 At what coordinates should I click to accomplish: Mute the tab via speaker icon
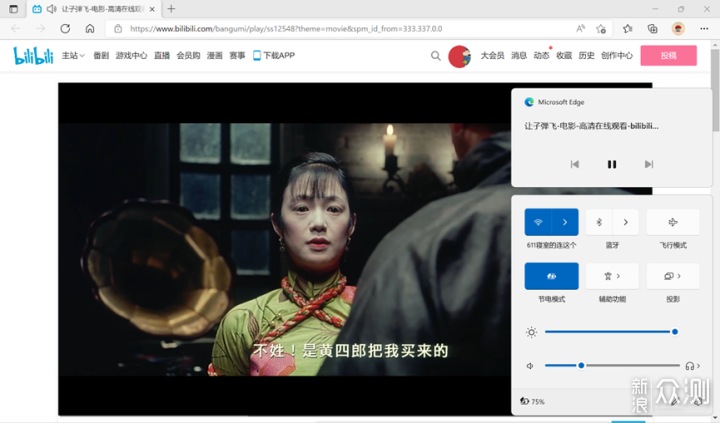51,9
